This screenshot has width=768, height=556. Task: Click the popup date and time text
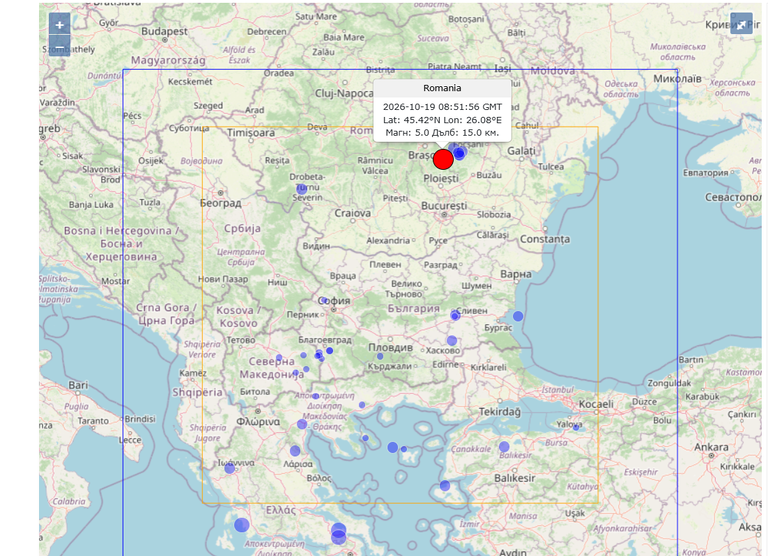pos(442,107)
